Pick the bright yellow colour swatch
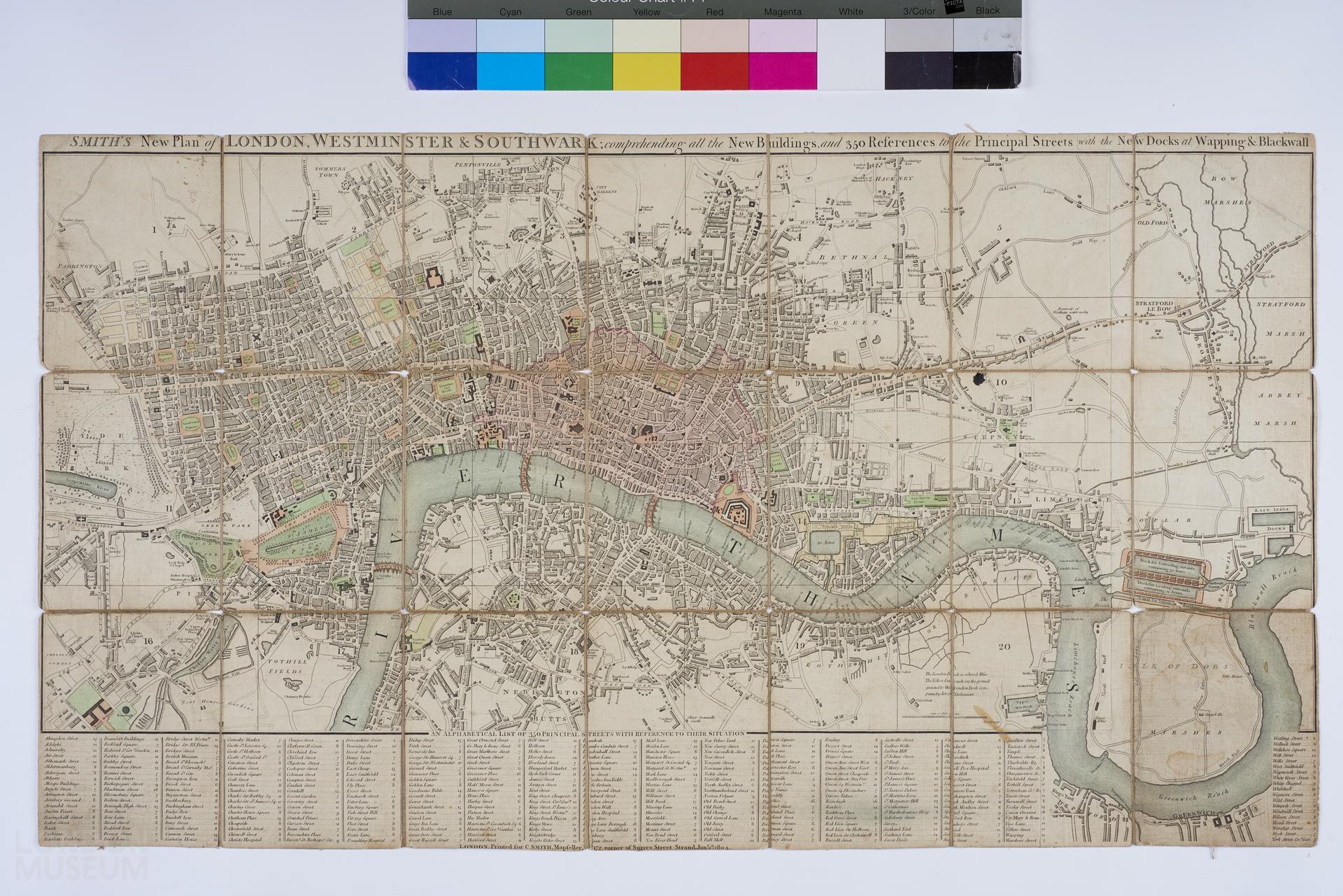The height and width of the screenshot is (896, 1343). [646, 70]
